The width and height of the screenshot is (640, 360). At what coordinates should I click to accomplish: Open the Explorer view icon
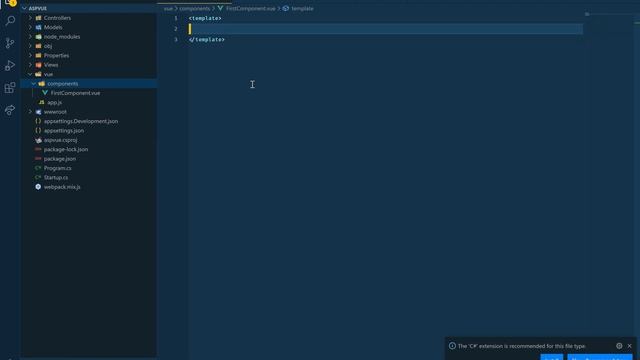coord(10,3)
